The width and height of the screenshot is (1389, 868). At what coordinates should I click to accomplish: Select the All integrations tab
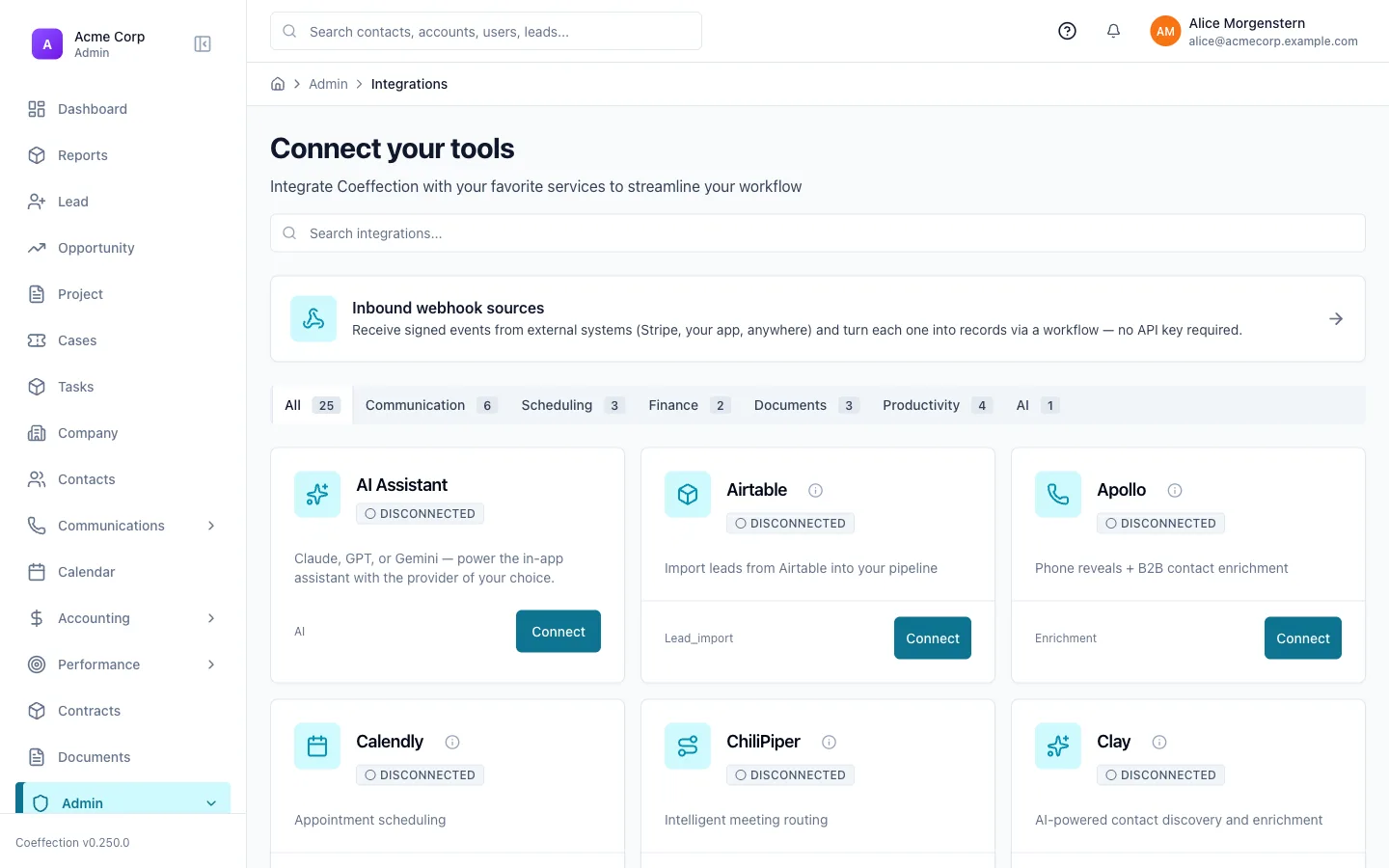[x=313, y=405]
